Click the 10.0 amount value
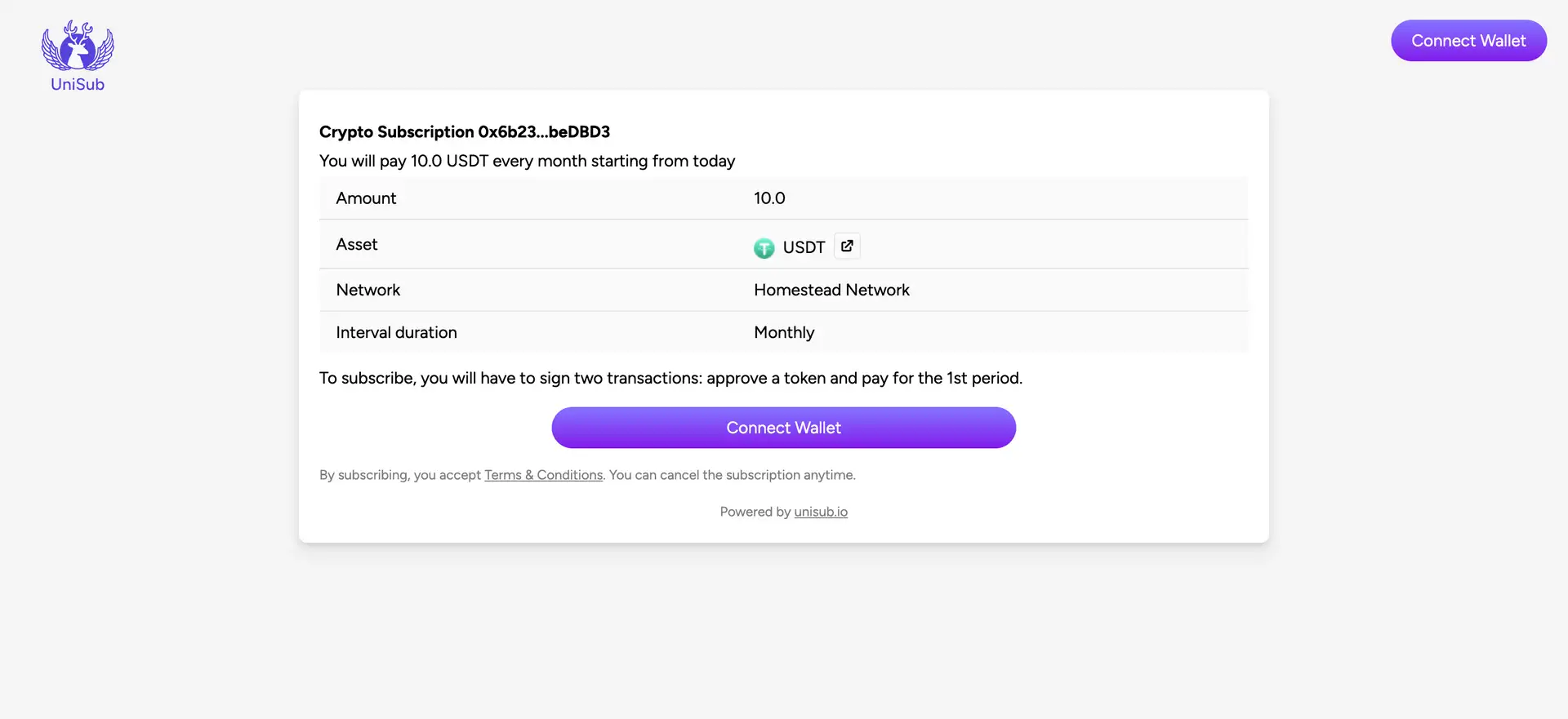The width and height of the screenshot is (1568, 719). click(769, 198)
